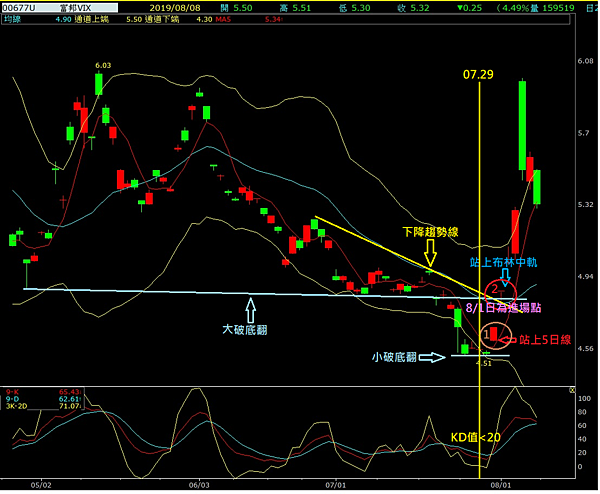This screenshot has width=600, height=494.
Task: Click the 5.32 price axis label
Action: click(x=585, y=204)
